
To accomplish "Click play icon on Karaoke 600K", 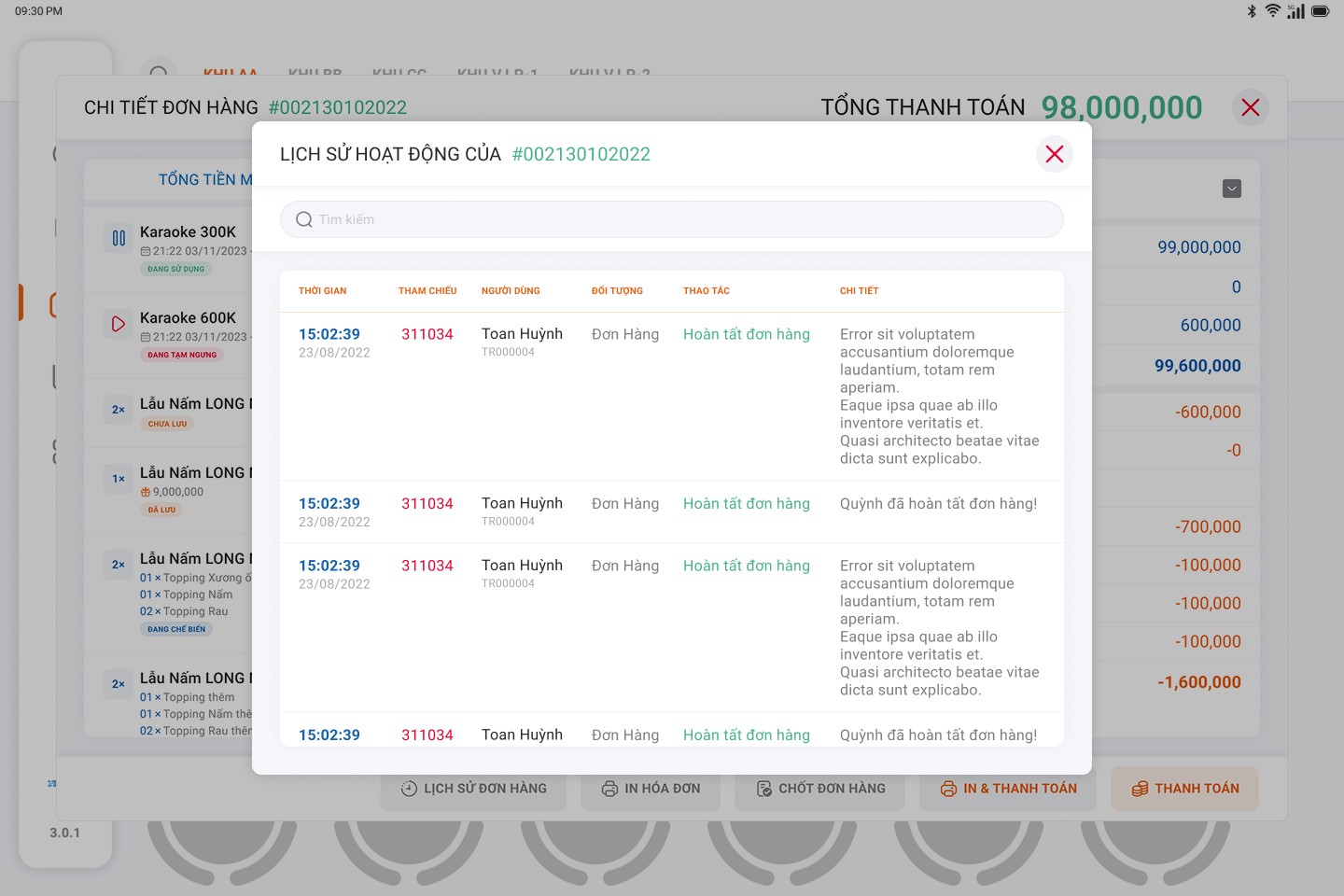I will pyautogui.click(x=119, y=324).
